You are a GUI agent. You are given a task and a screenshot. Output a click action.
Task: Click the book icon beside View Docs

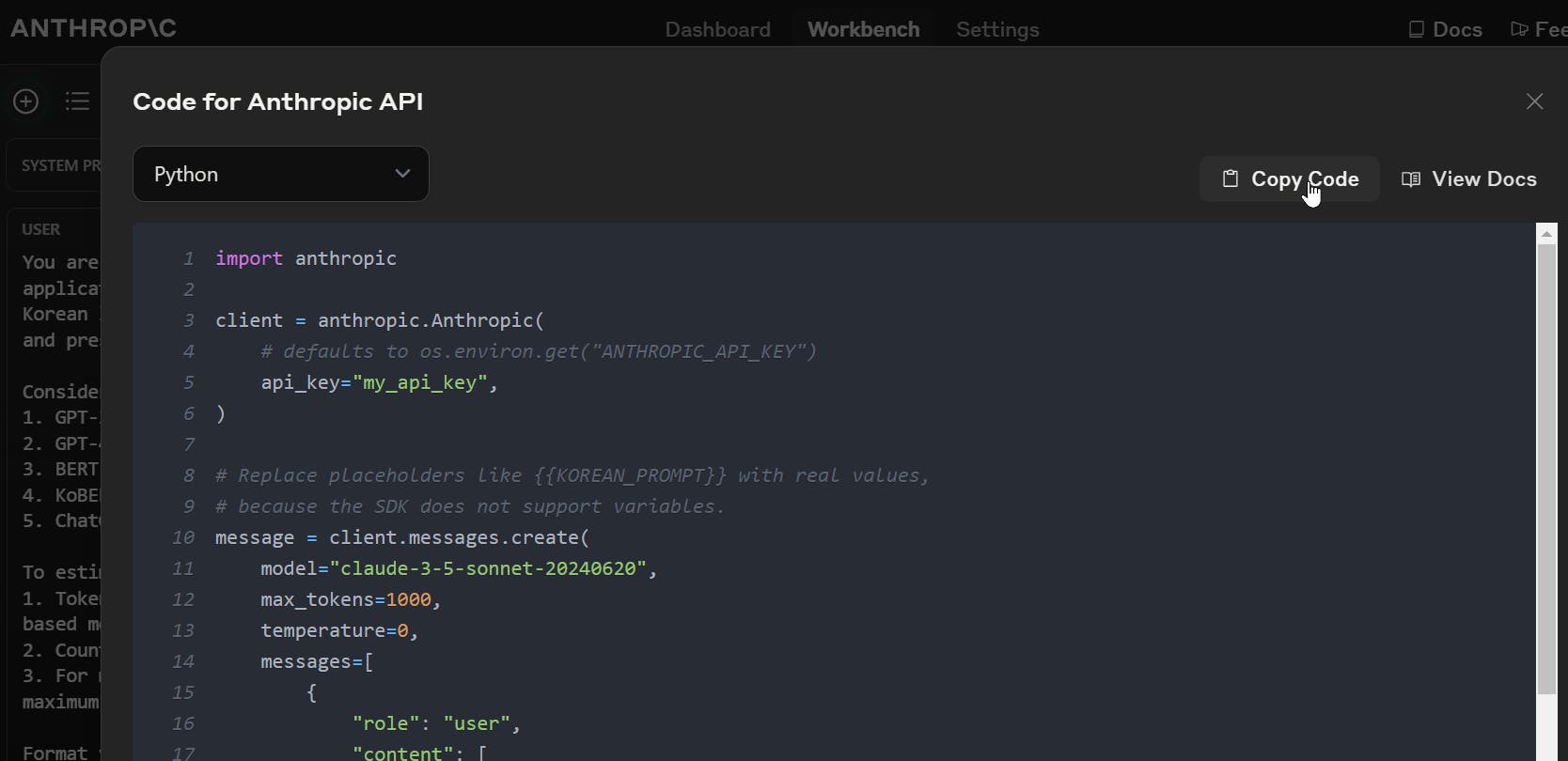(x=1411, y=179)
